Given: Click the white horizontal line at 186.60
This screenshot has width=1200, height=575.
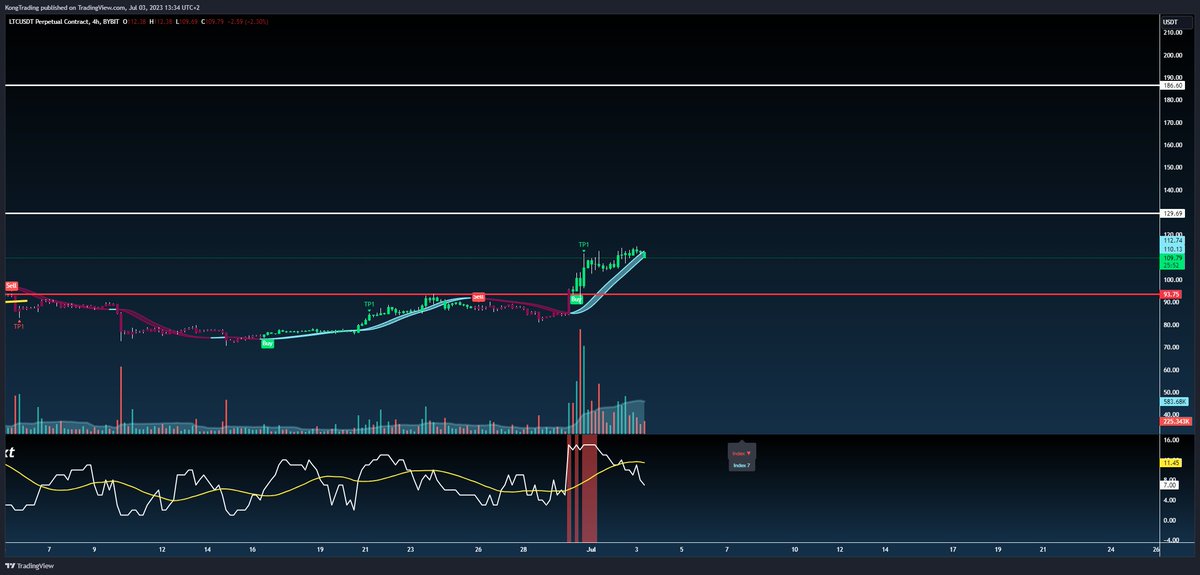Looking at the screenshot, I should click(x=580, y=86).
